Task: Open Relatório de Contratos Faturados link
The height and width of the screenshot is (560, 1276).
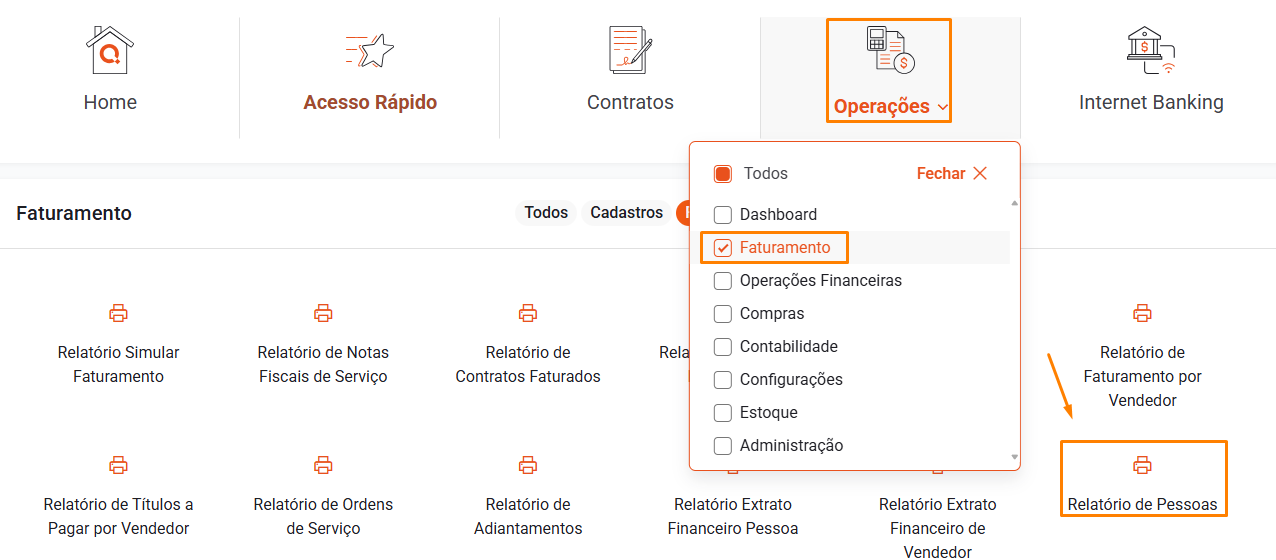Action: (x=528, y=364)
